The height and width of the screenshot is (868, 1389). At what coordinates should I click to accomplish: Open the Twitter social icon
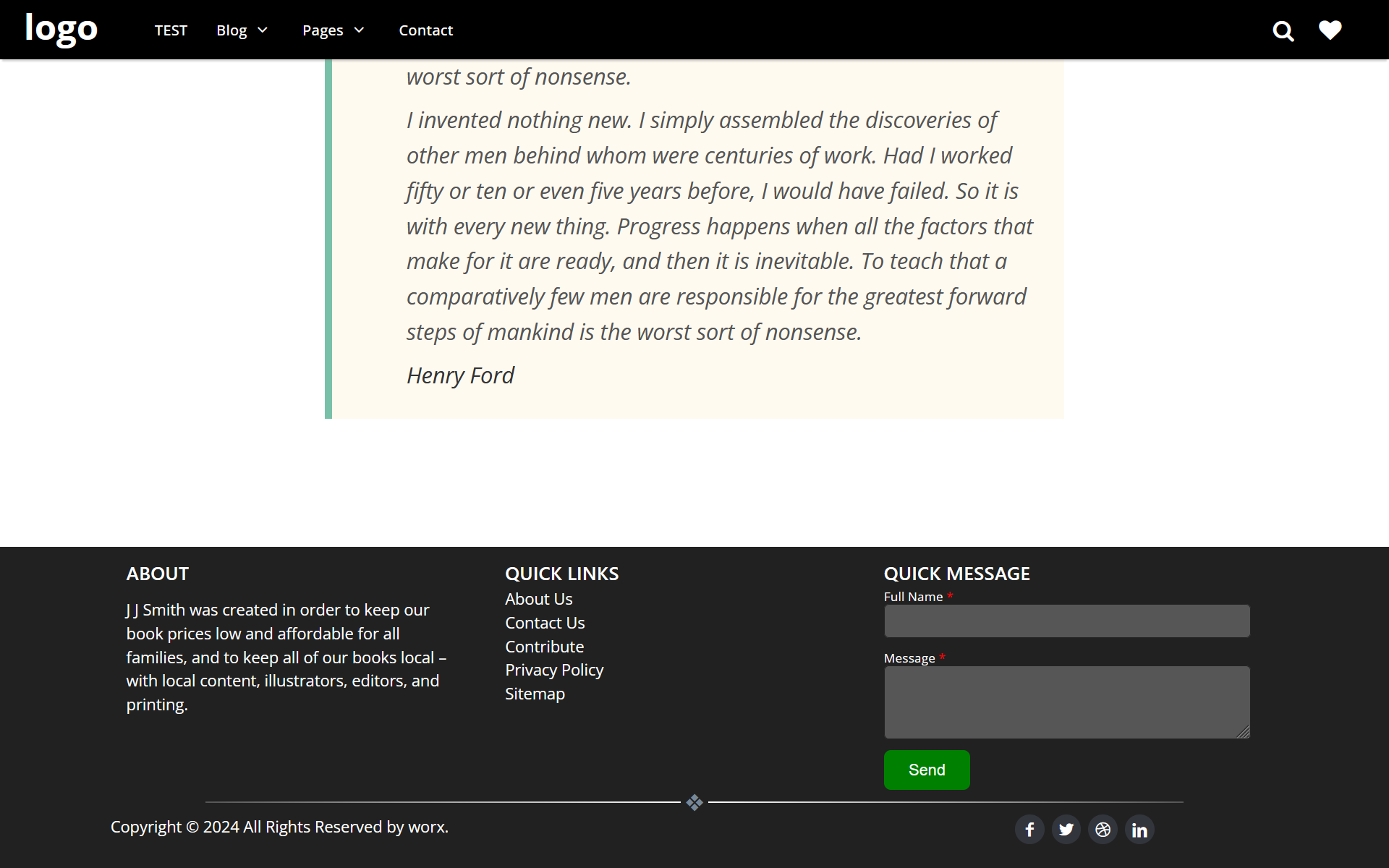pyautogui.click(x=1066, y=830)
